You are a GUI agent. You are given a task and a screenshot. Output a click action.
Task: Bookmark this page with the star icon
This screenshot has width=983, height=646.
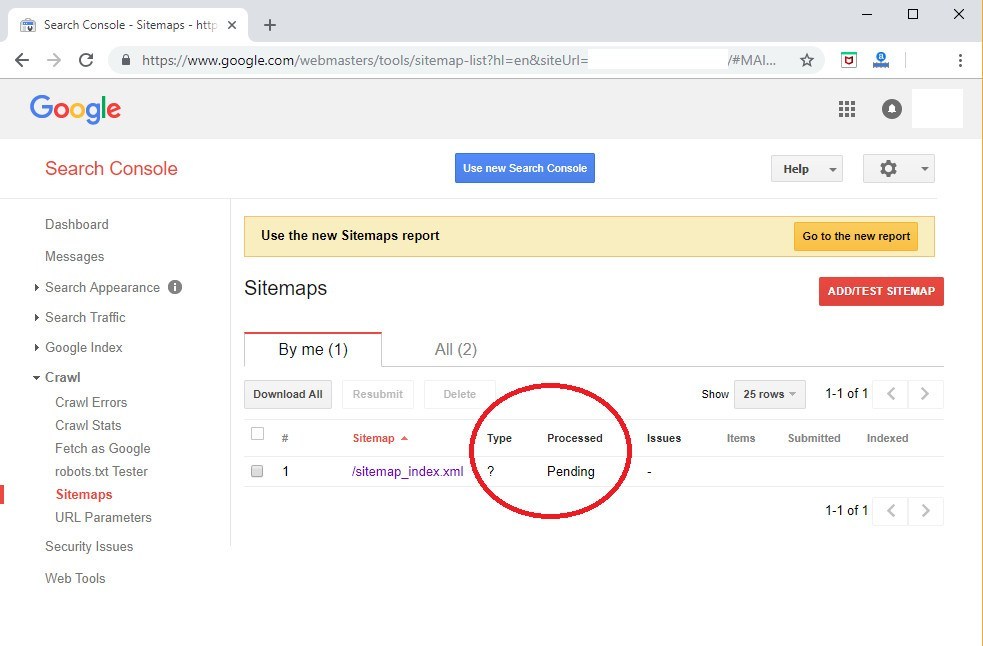point(807,60)
